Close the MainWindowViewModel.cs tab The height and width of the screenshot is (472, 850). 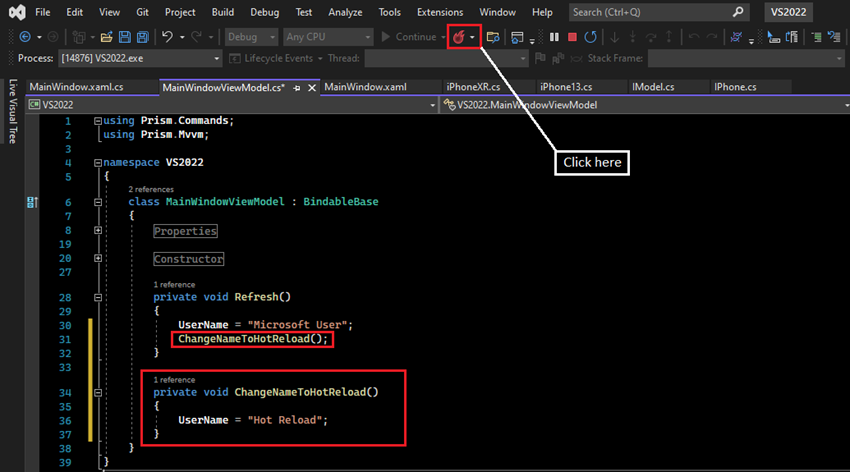312,88
